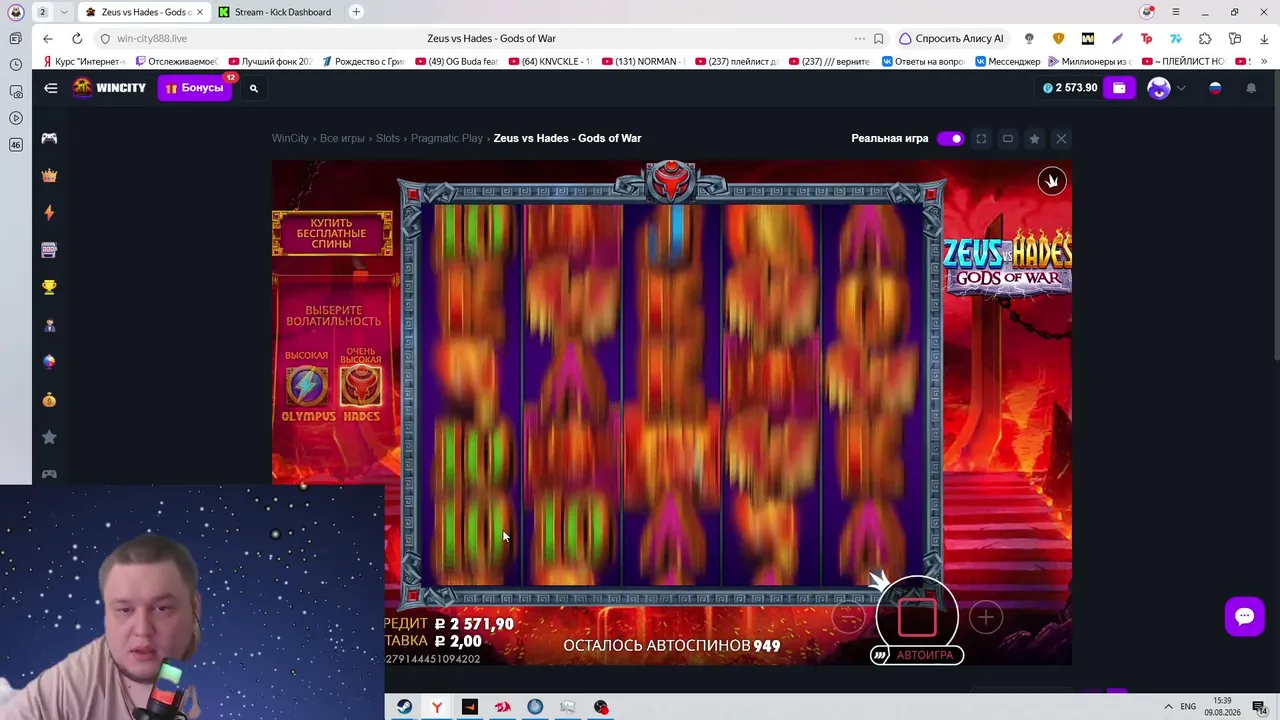
Task: Open Steam from the taskbar
Action: click(x=404, y=707)
